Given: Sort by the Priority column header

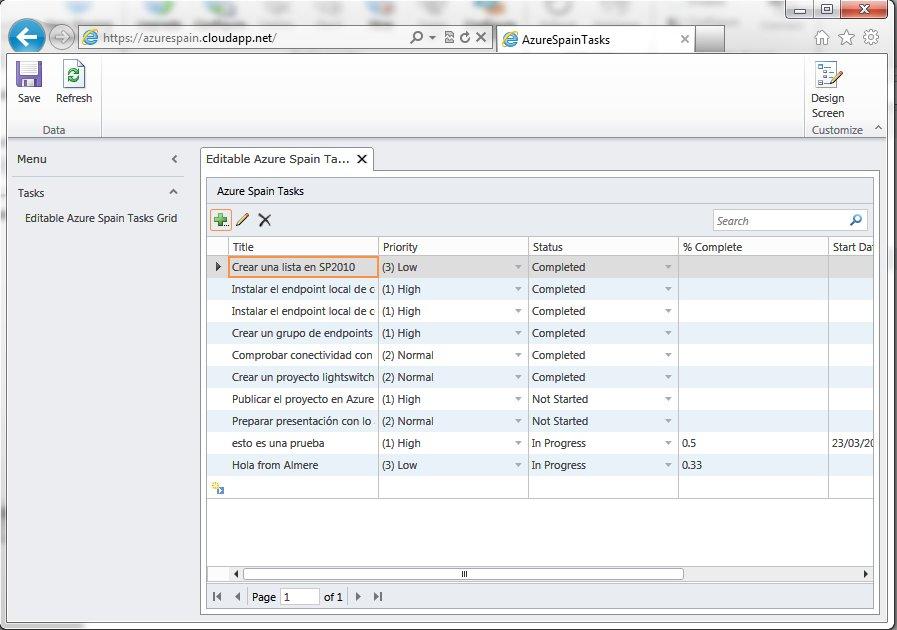Looking at the screenshot, I should 453,247.
